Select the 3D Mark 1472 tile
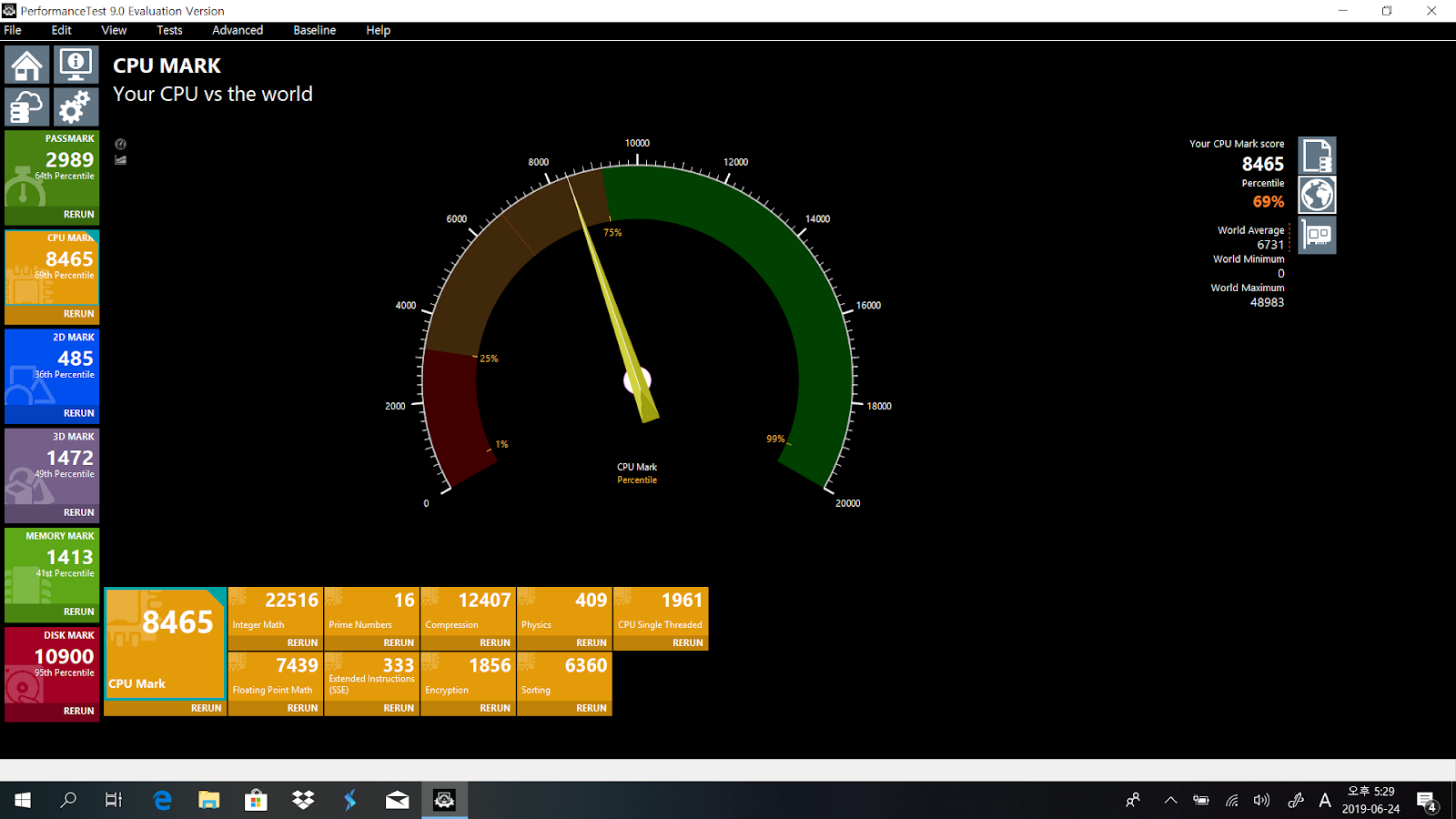 tap(52, 466)
